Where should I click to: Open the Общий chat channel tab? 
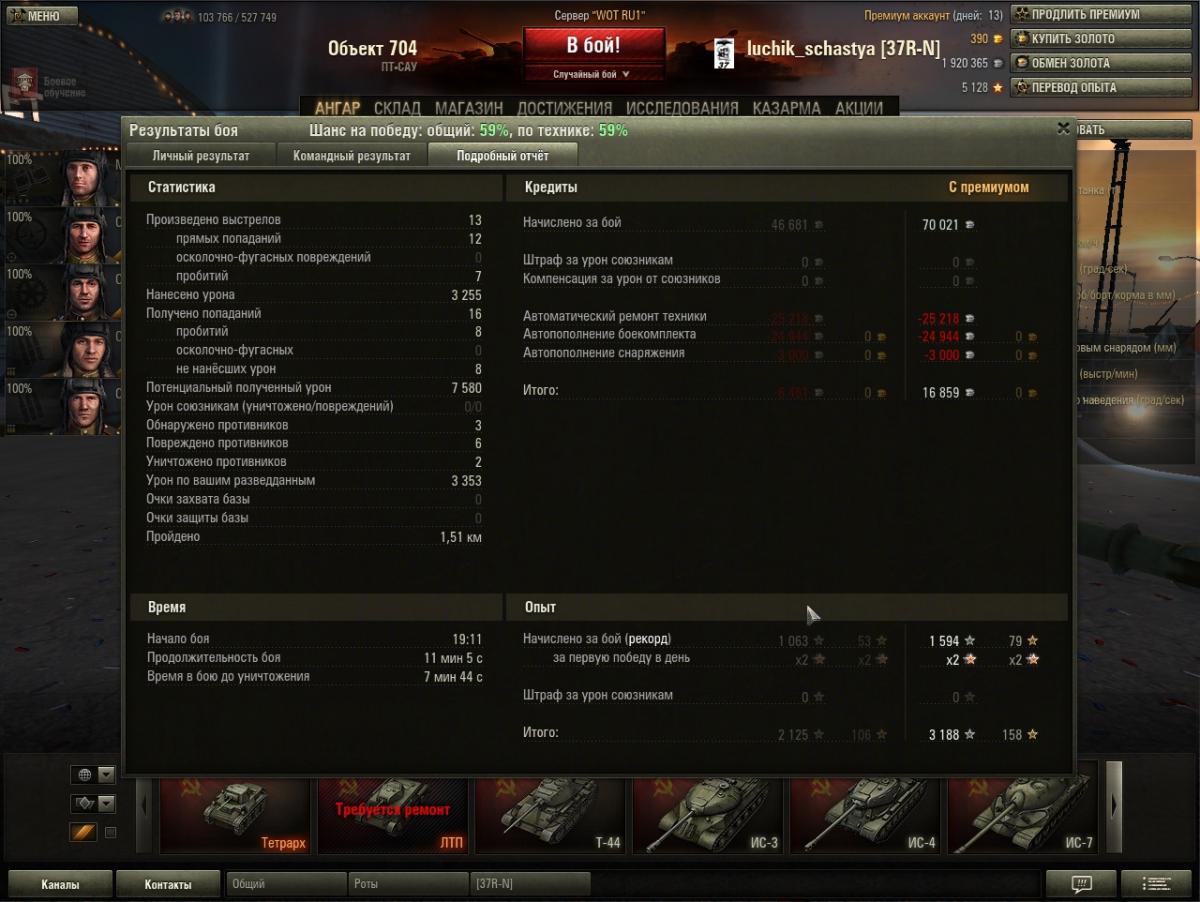point(285,884)
